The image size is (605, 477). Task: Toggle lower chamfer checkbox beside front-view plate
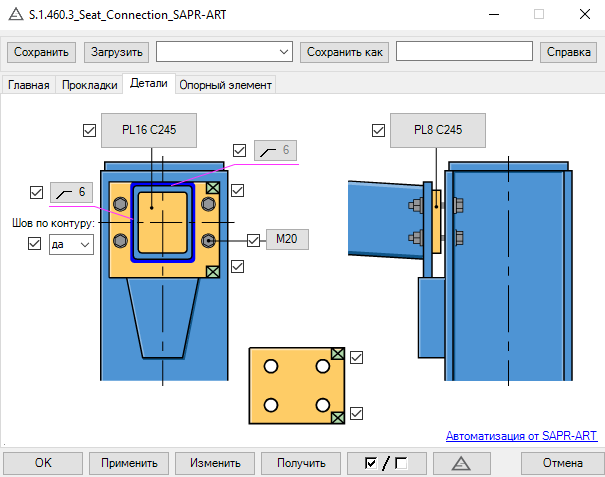click(x=238, y=266)
